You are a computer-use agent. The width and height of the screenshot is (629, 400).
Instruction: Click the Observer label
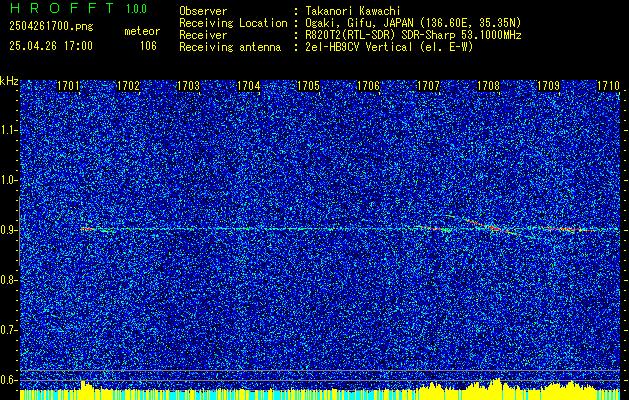coord(203,11)
